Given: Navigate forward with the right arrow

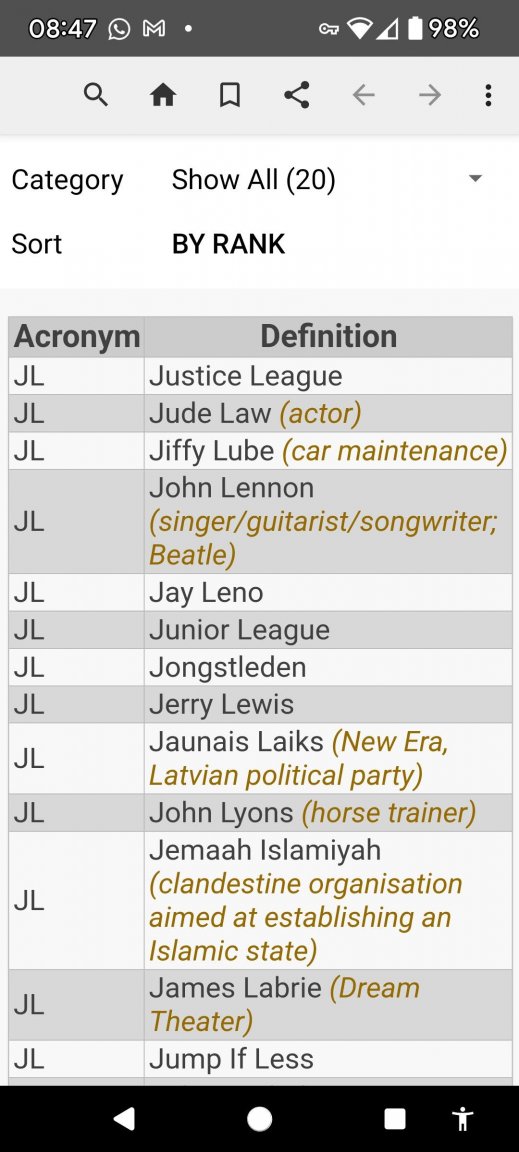Looking at the screenshot, I should click(430, 95).
